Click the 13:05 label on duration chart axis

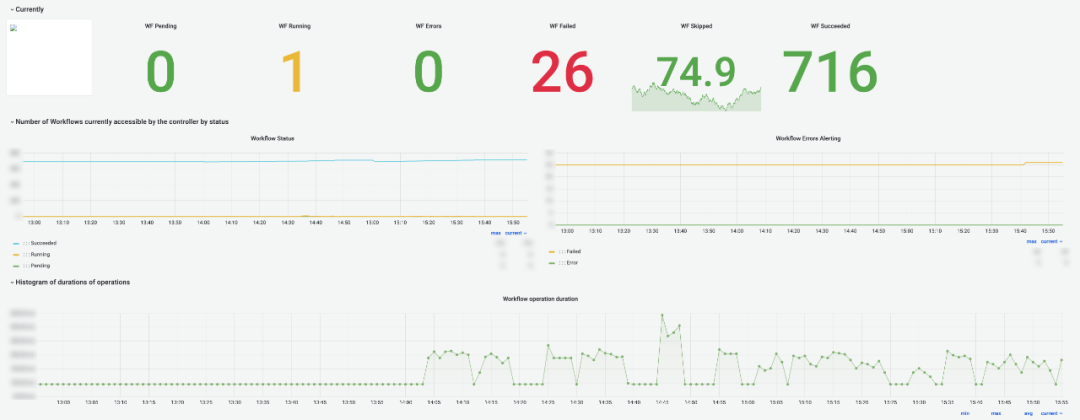[x=92, y=401]
